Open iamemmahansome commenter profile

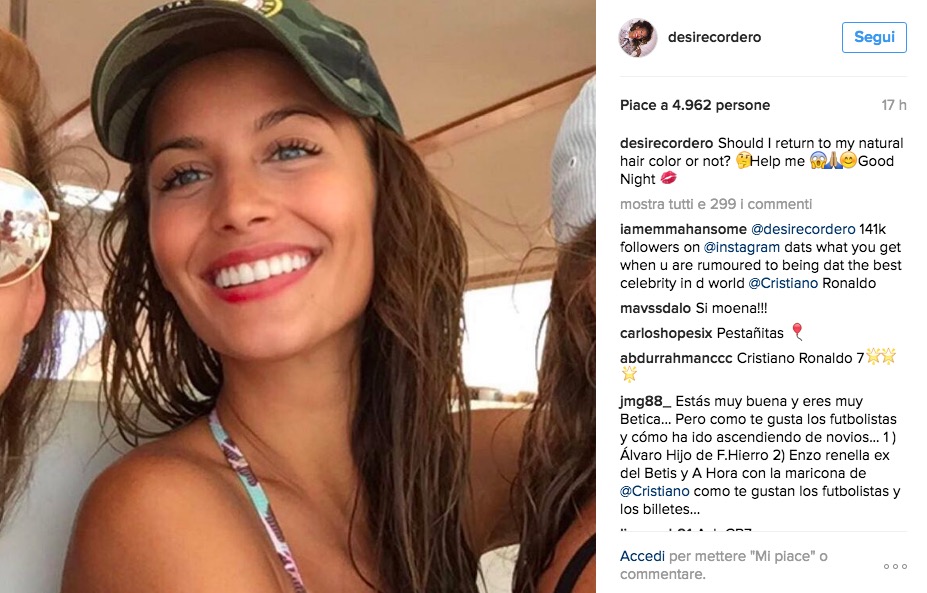(683, 229)
